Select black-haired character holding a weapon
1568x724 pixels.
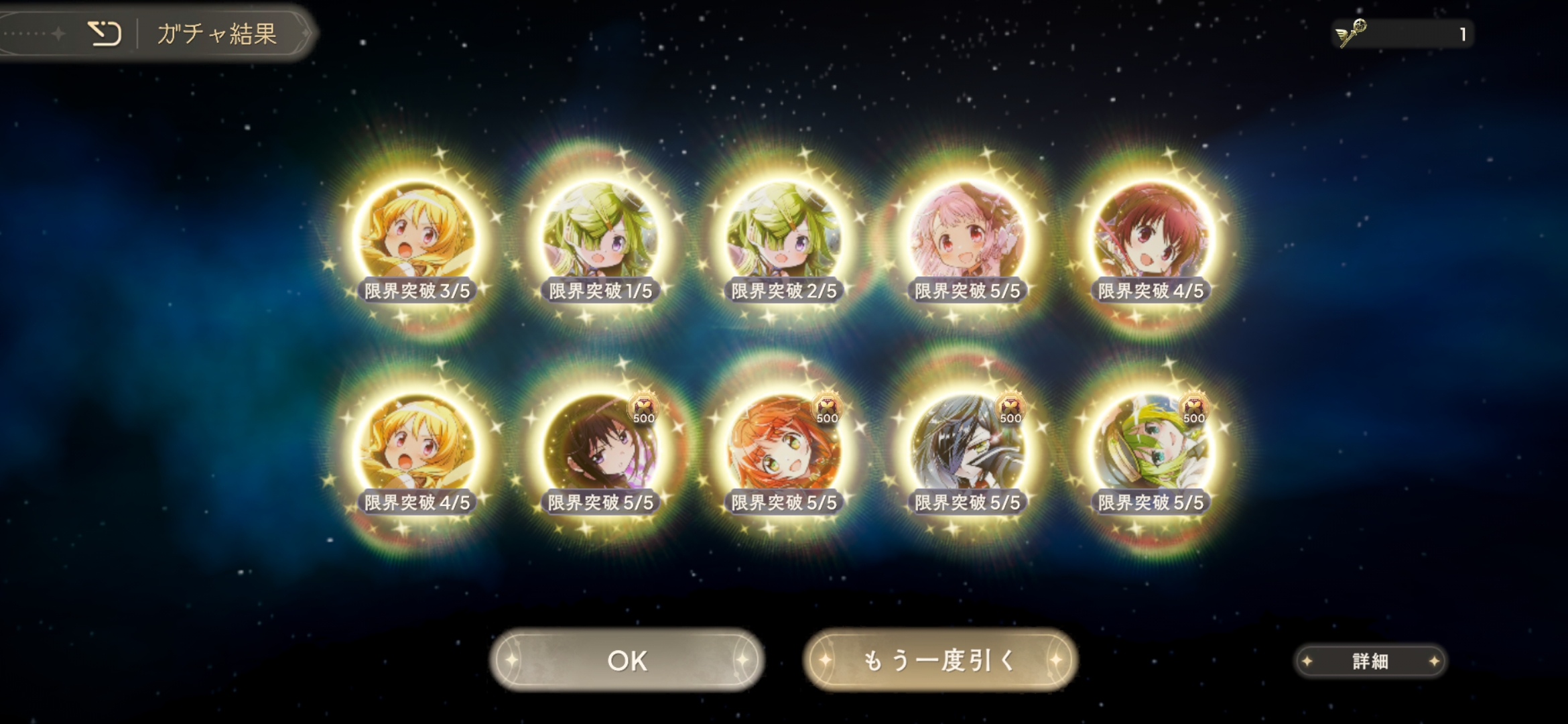click(968, 450)
